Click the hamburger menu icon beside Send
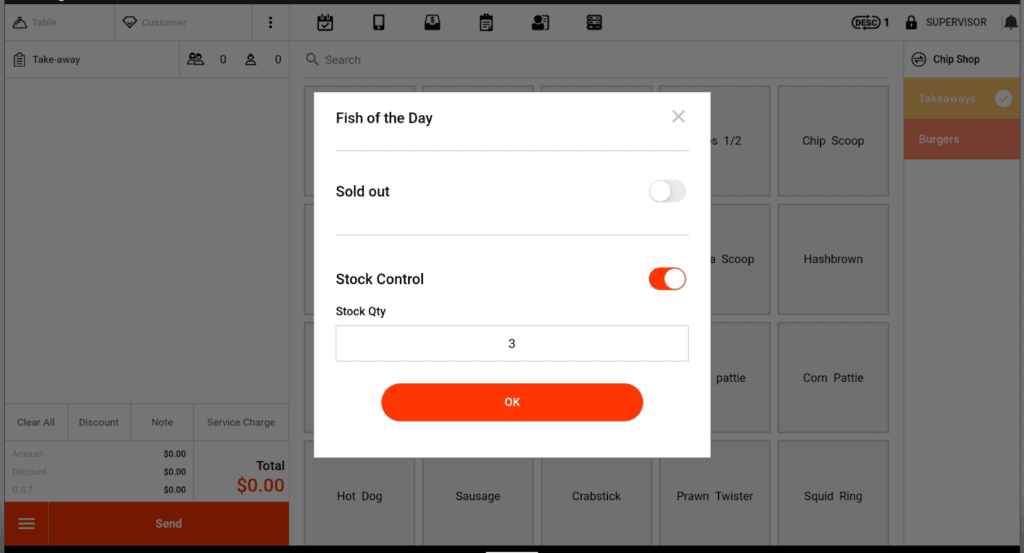The width and height of the screenshot is (1024, 553). (27, 524)
